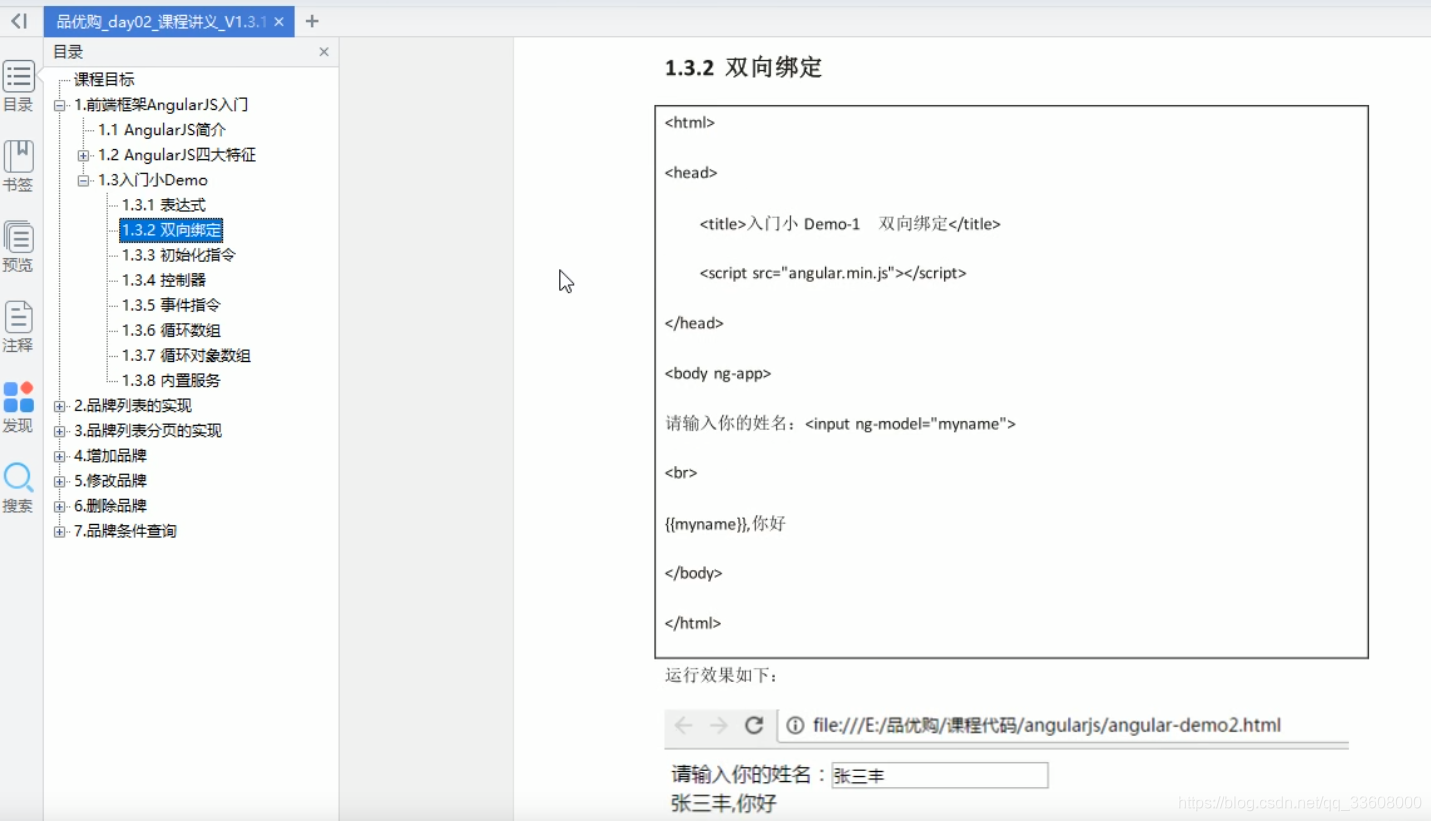Click the 张三丰,你好 output text
Viewport: 1431px width, 821px height.
point(723,803)
